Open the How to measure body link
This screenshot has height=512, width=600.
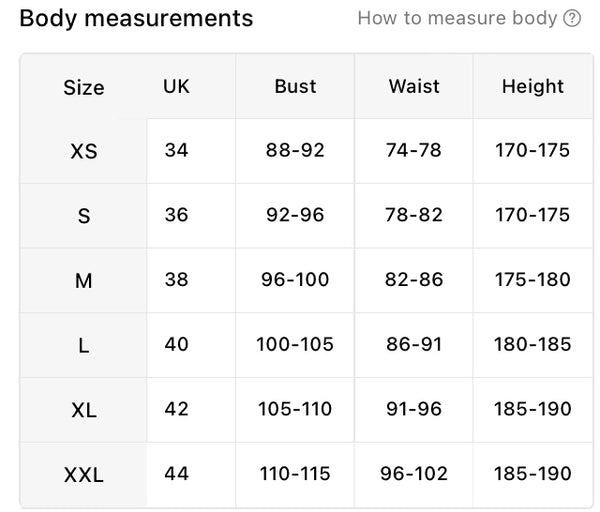[457, 18]
